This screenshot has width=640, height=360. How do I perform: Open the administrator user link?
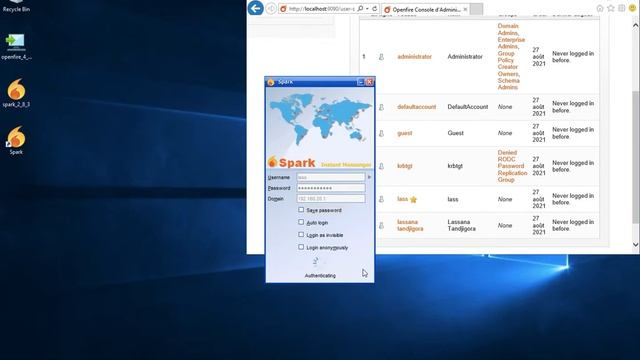(x=414, y=57)
